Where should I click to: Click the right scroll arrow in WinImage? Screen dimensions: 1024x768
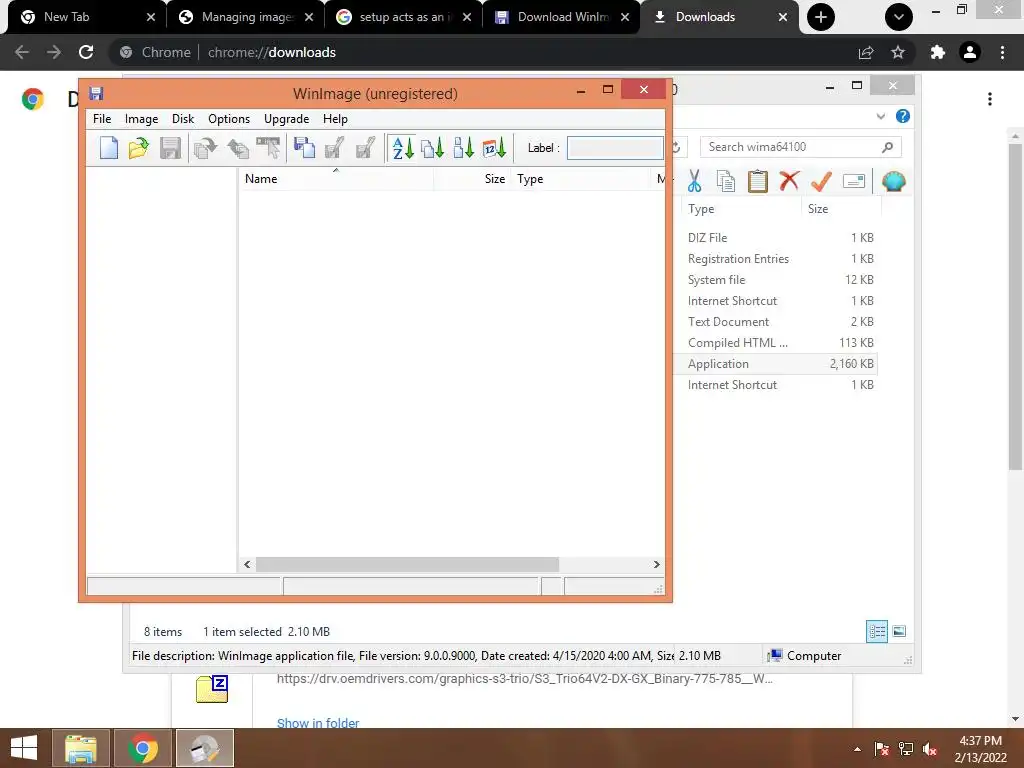tap(656, 564)
